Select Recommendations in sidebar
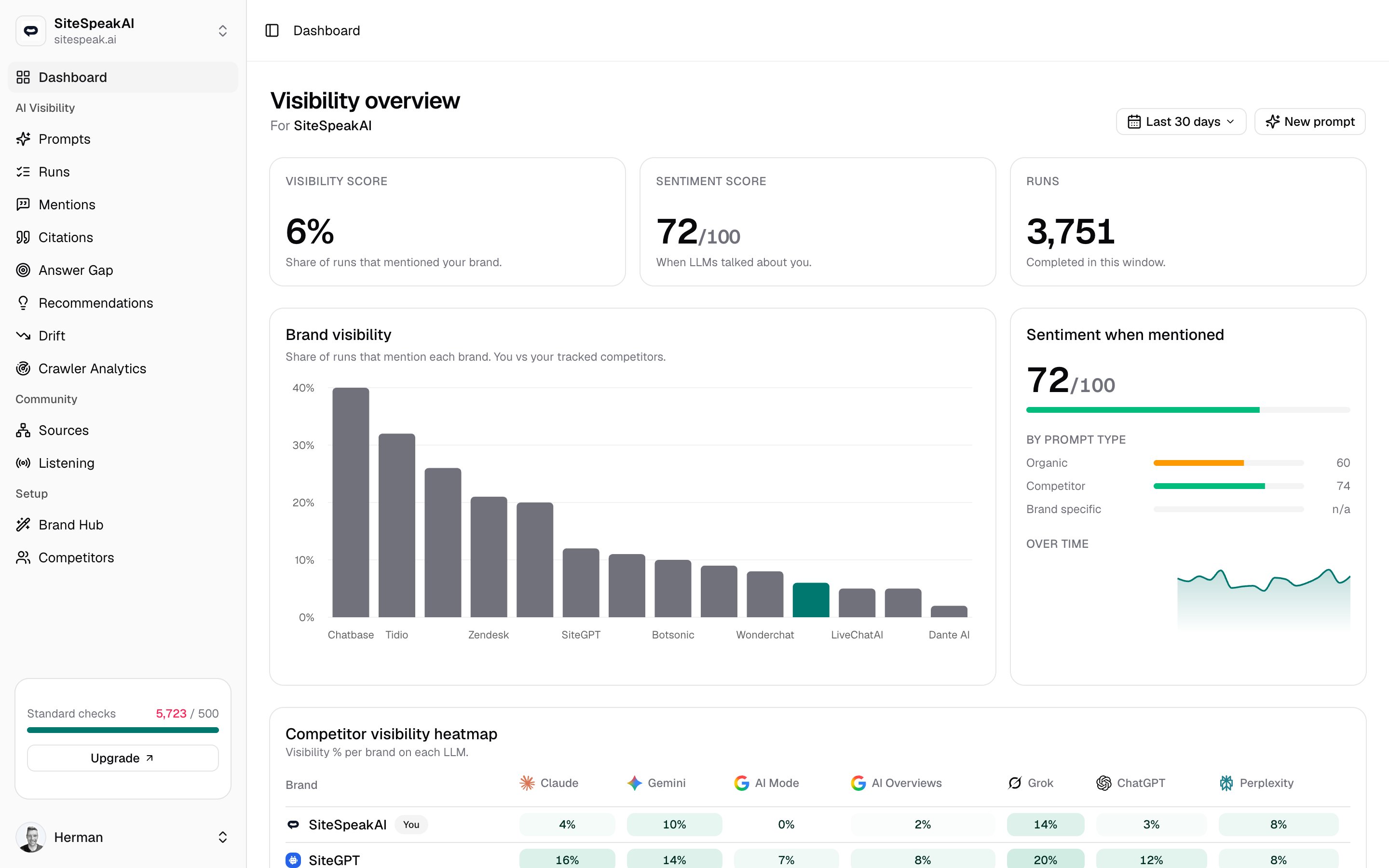The image size is (1389, 868). click(123, 302)
